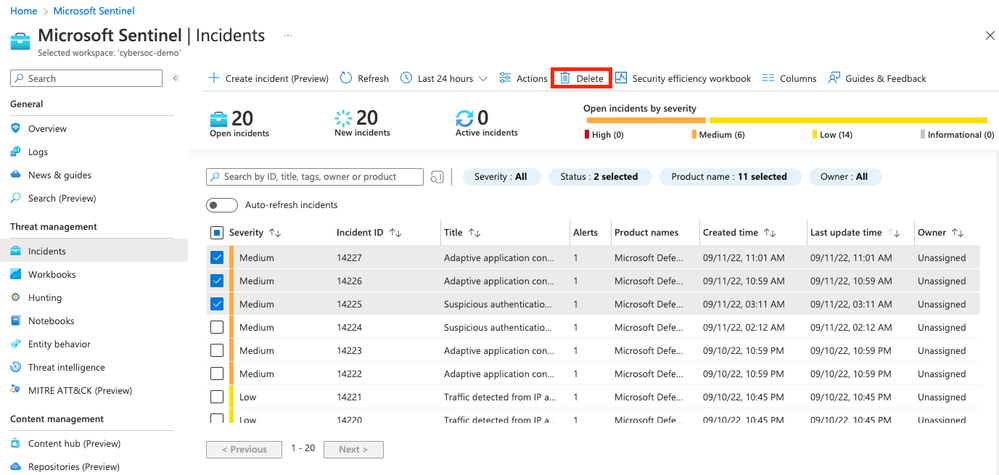The height and width of the screenshot is (475, 999).
Task: Sort by the Created time column header
Action: click(x=739, y=232)
